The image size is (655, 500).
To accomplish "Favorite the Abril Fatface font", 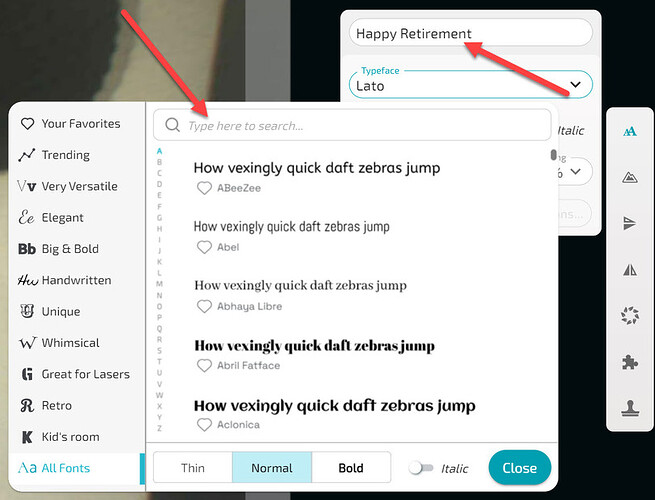I will (204, 366).
